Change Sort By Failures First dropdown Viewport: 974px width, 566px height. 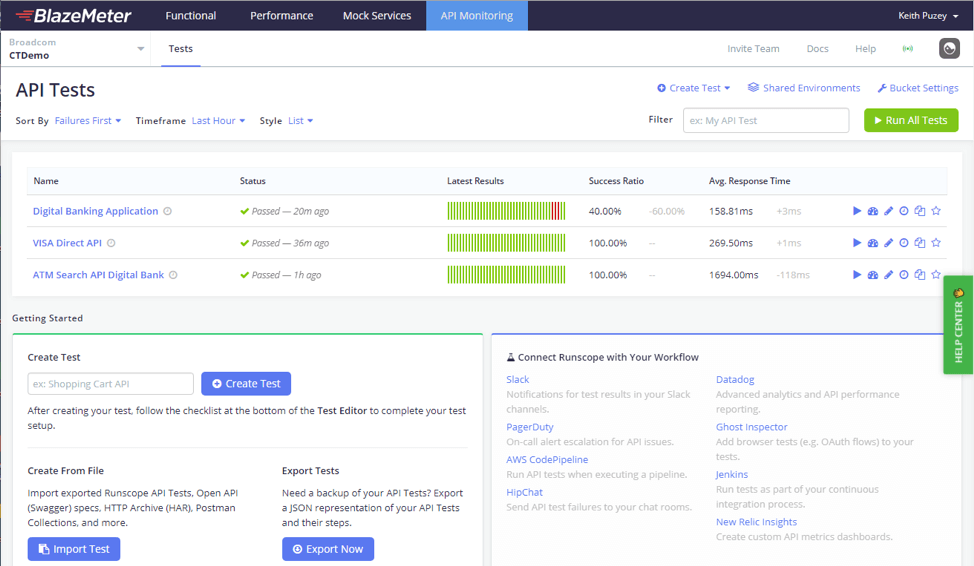click(88, 121)
